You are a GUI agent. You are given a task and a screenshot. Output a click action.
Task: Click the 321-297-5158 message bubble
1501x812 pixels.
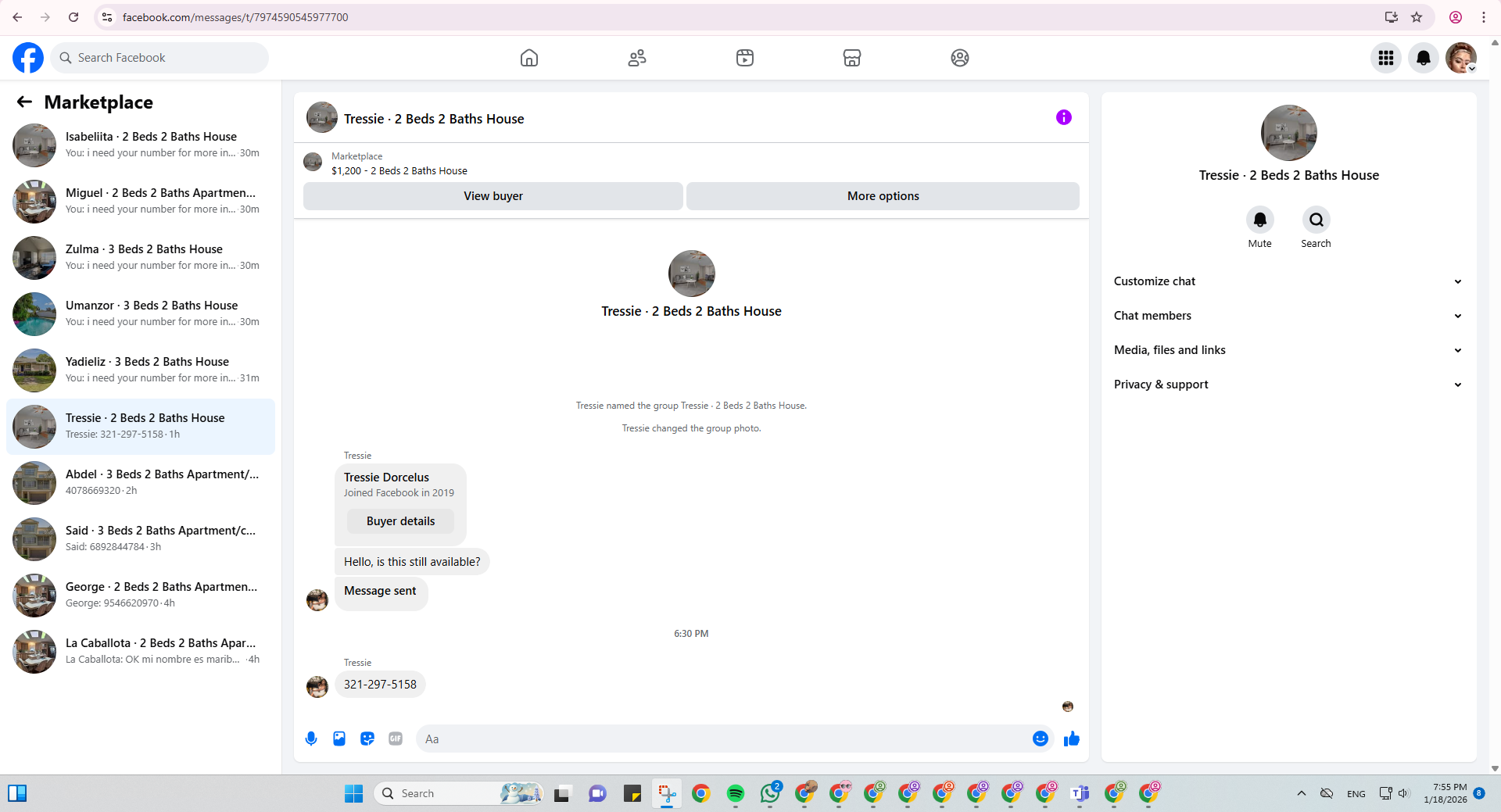(x=380, y=685)
